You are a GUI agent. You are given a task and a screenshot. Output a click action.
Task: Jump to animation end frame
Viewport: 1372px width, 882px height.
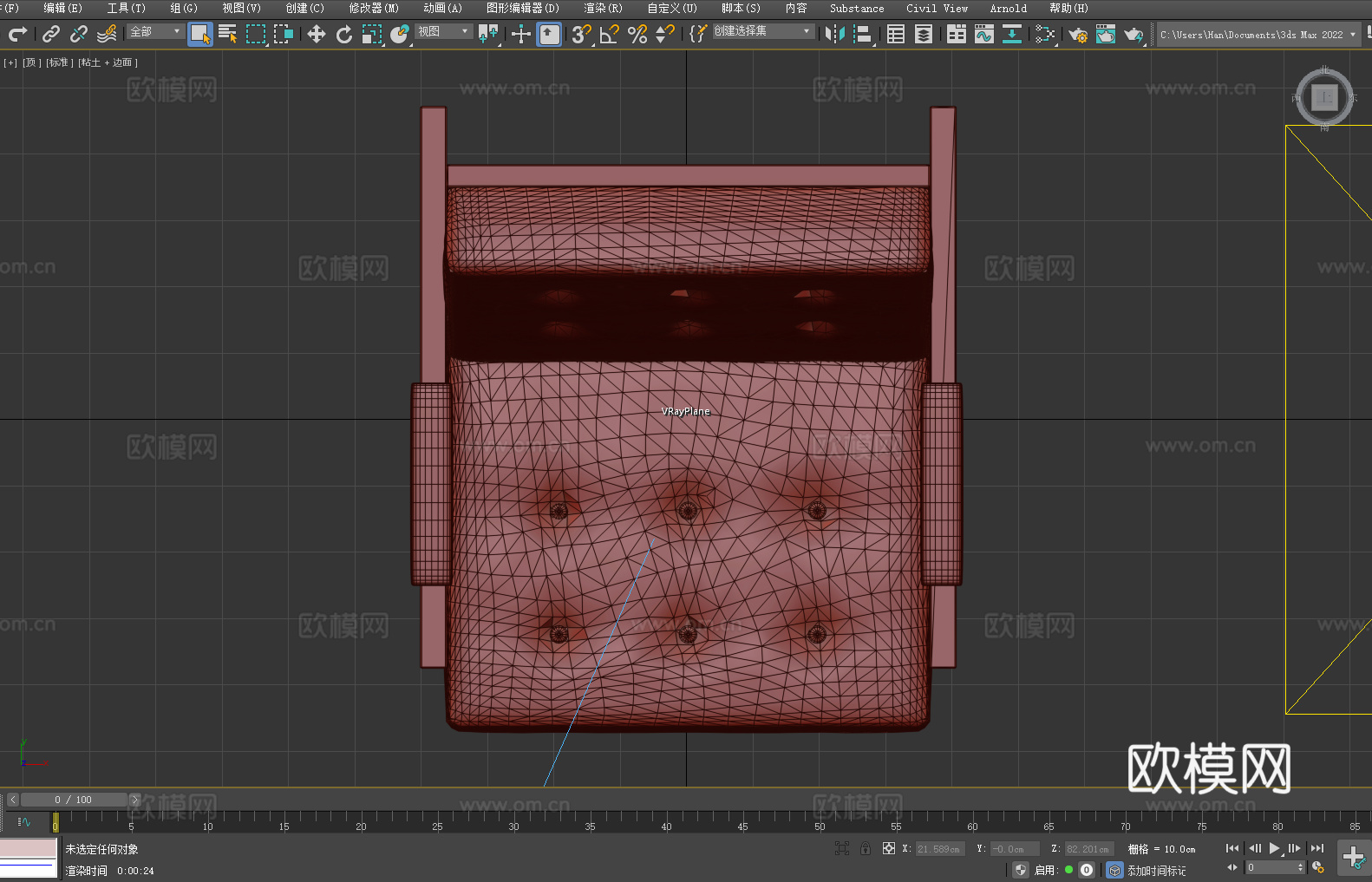(1317, 848)
